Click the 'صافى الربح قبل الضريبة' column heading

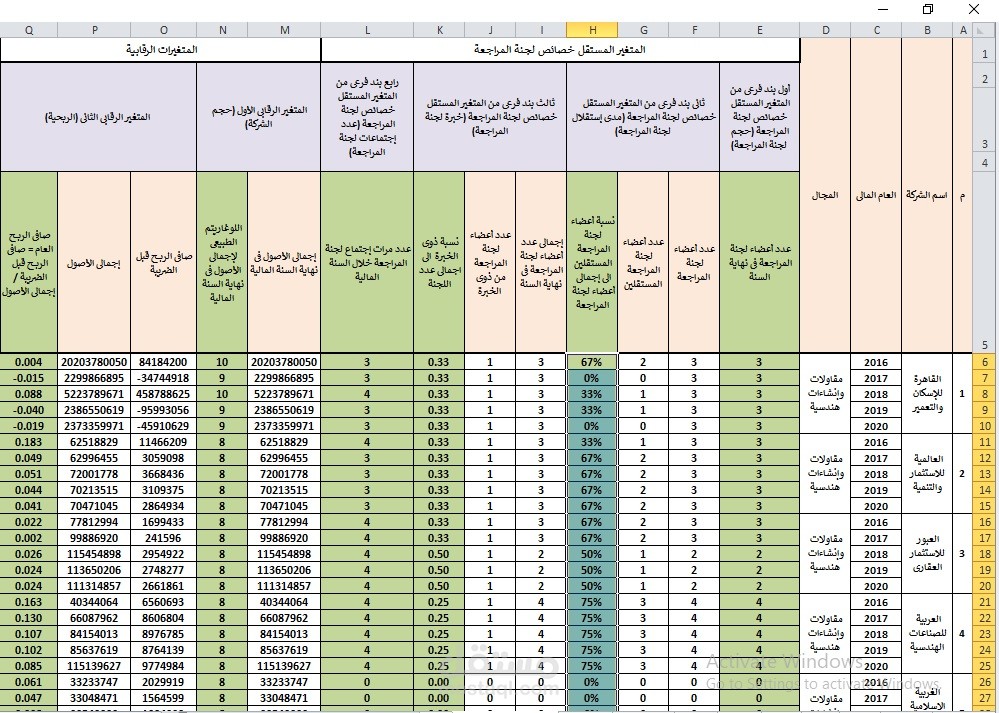[164, 263]
